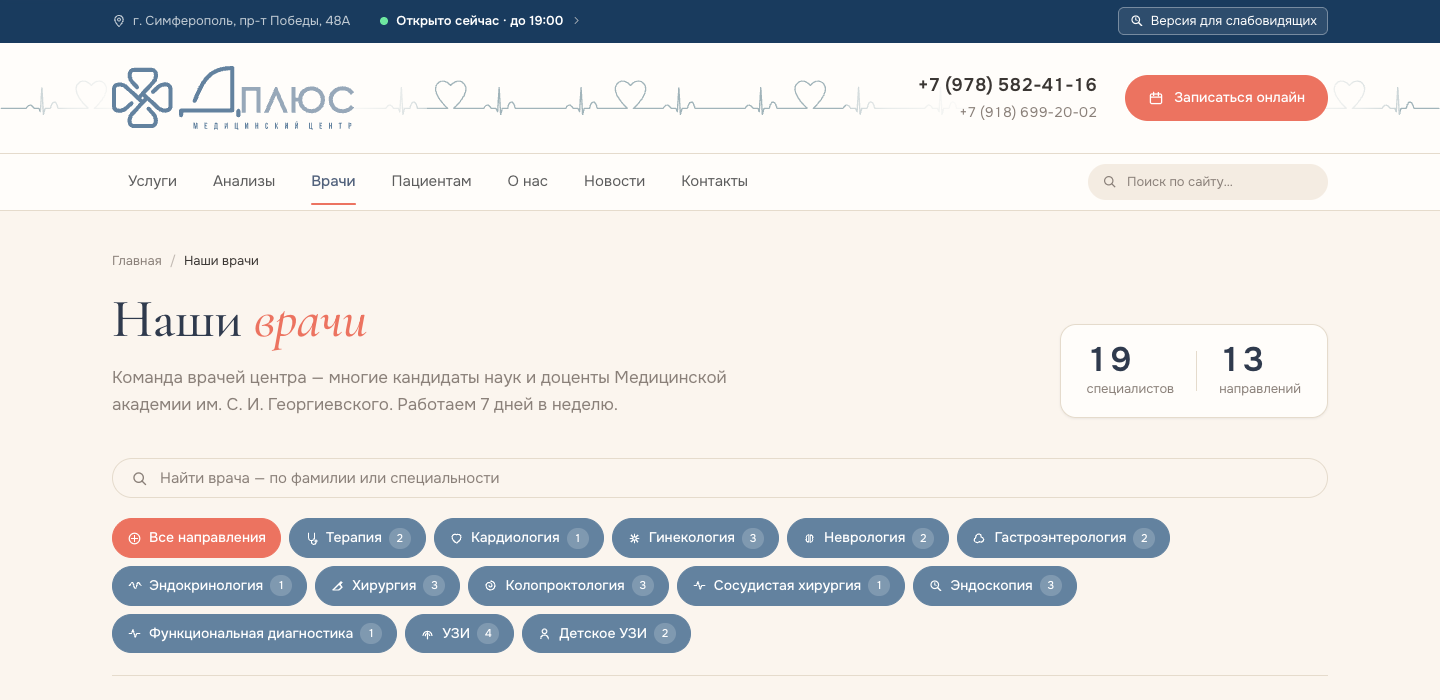Screen dimensions: 1440x700
Task: Filter doctors by Детское УЗИ
Action: point(606,634)
